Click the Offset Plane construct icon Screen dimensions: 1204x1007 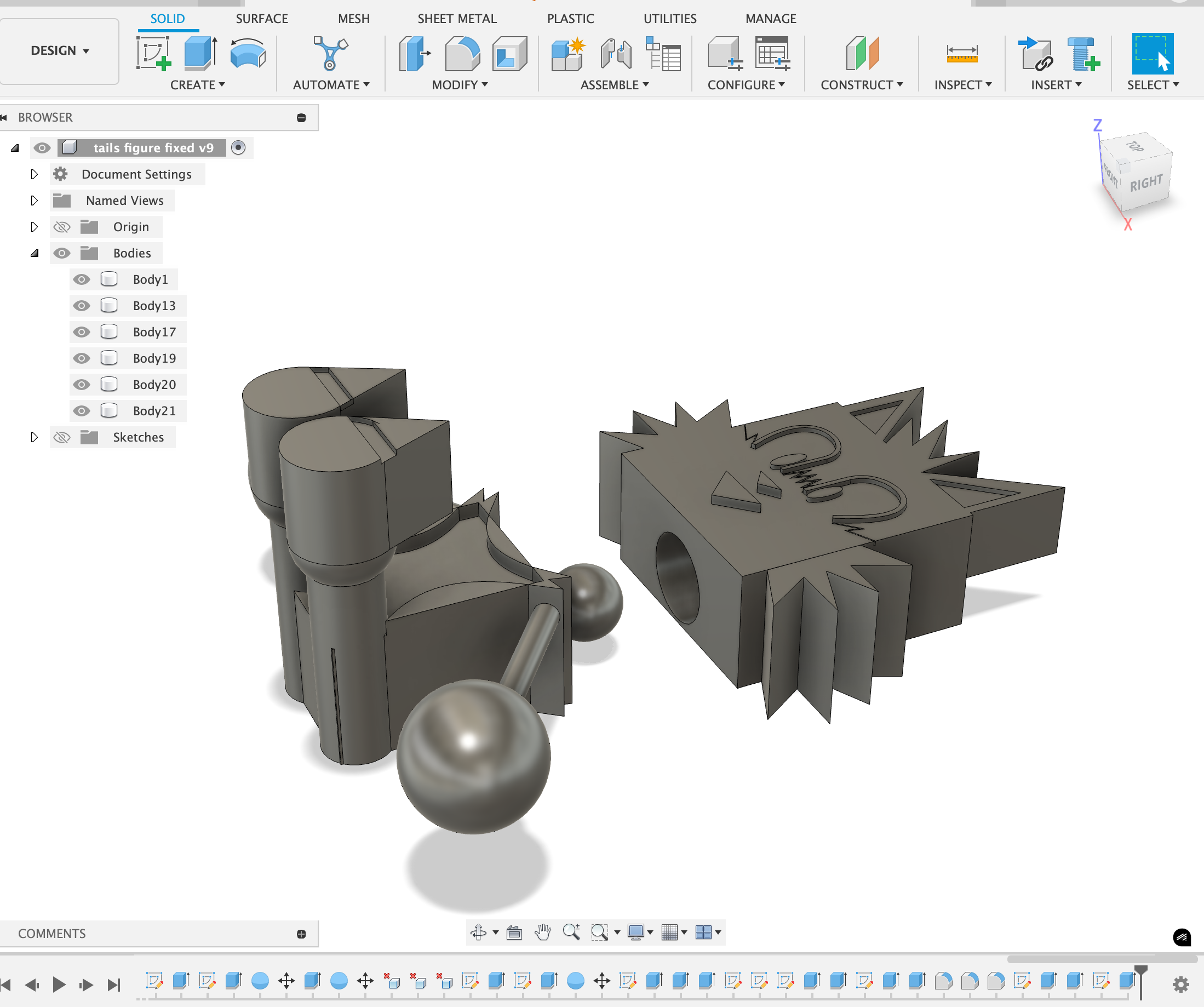tap(862, 53)
